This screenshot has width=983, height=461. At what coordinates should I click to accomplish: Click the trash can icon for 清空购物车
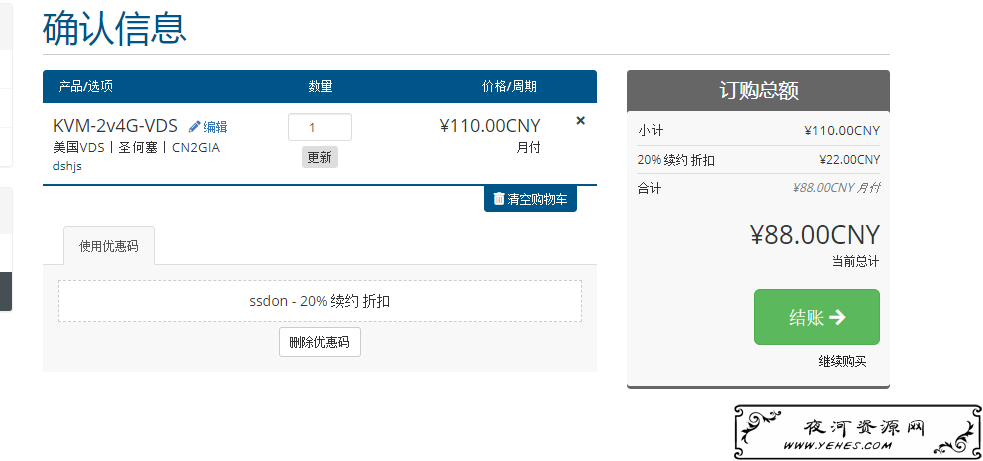click(x=498, y=199)
